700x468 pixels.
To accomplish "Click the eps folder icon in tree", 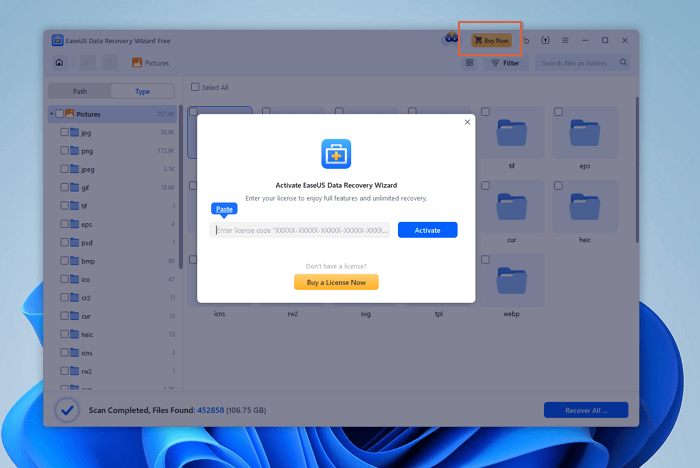I will click(75, 224).
